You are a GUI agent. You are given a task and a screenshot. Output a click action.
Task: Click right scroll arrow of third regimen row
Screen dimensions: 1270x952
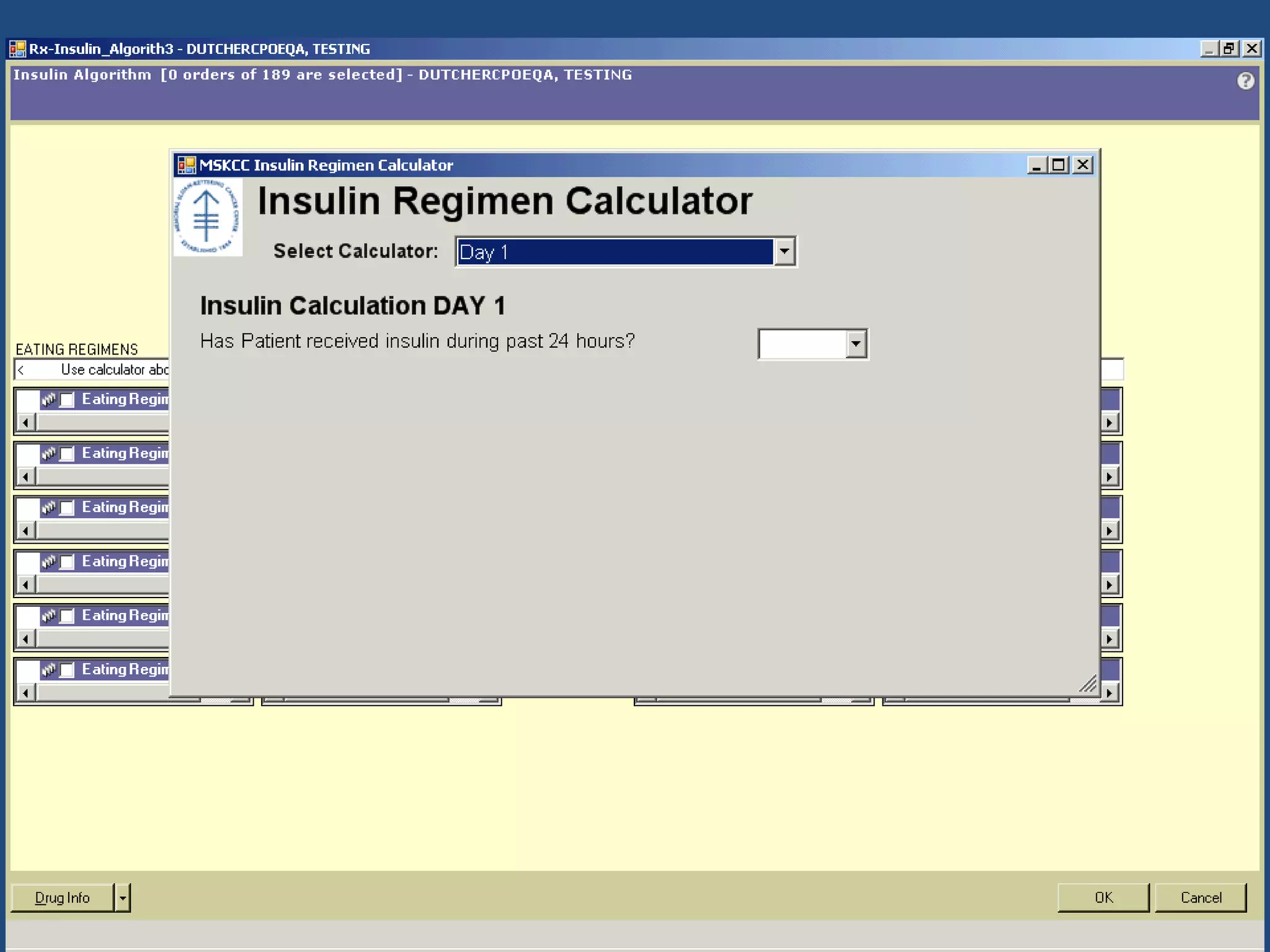tap(1109, 531)
